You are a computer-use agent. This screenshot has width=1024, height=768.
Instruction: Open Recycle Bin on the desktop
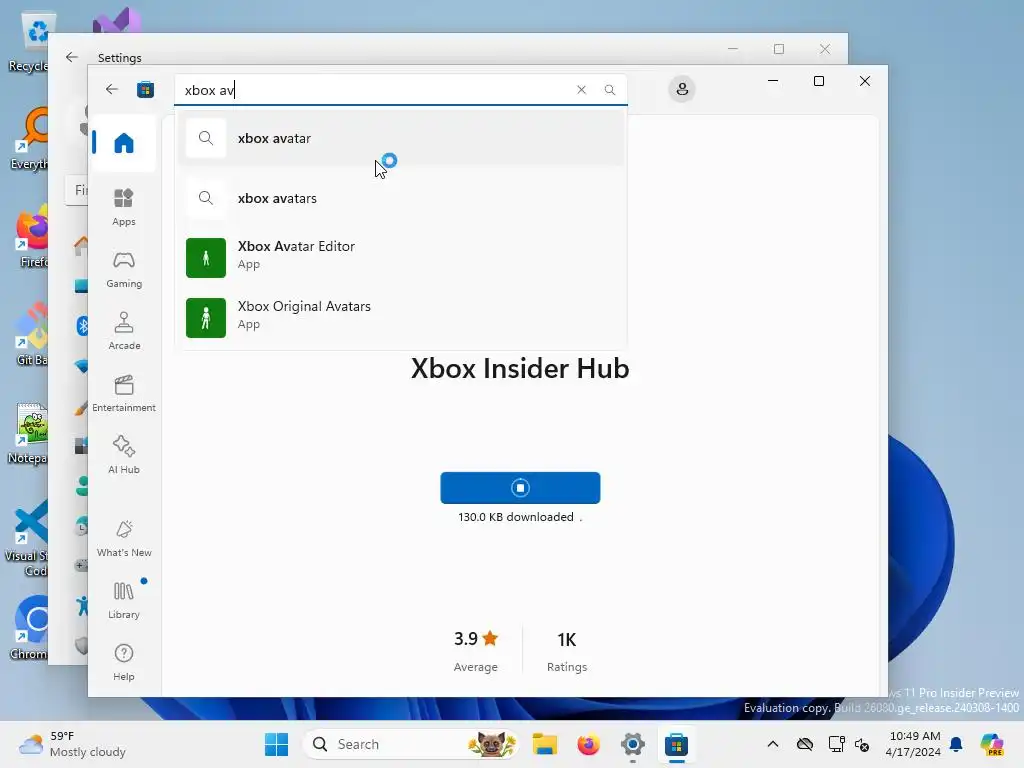tap(27, 42)
